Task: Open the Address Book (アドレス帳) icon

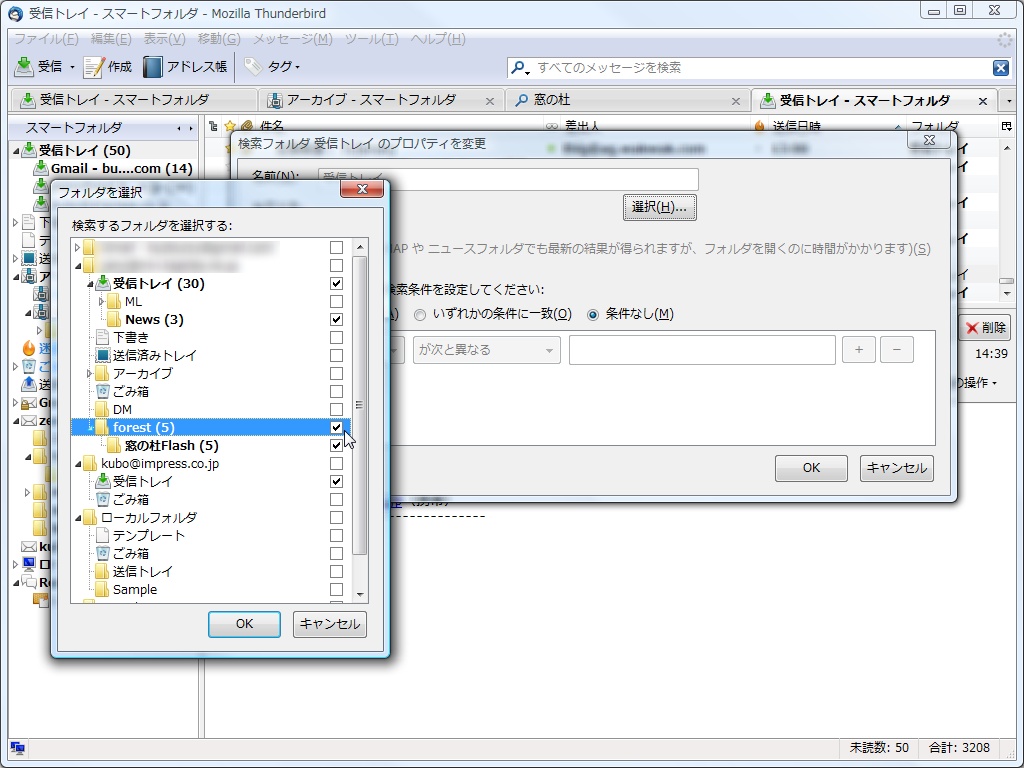Action: coord(152,67)
